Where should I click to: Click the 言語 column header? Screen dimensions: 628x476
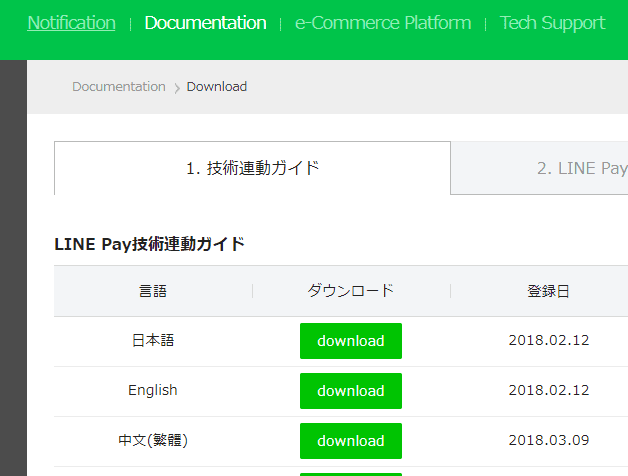tap(153, 291)
